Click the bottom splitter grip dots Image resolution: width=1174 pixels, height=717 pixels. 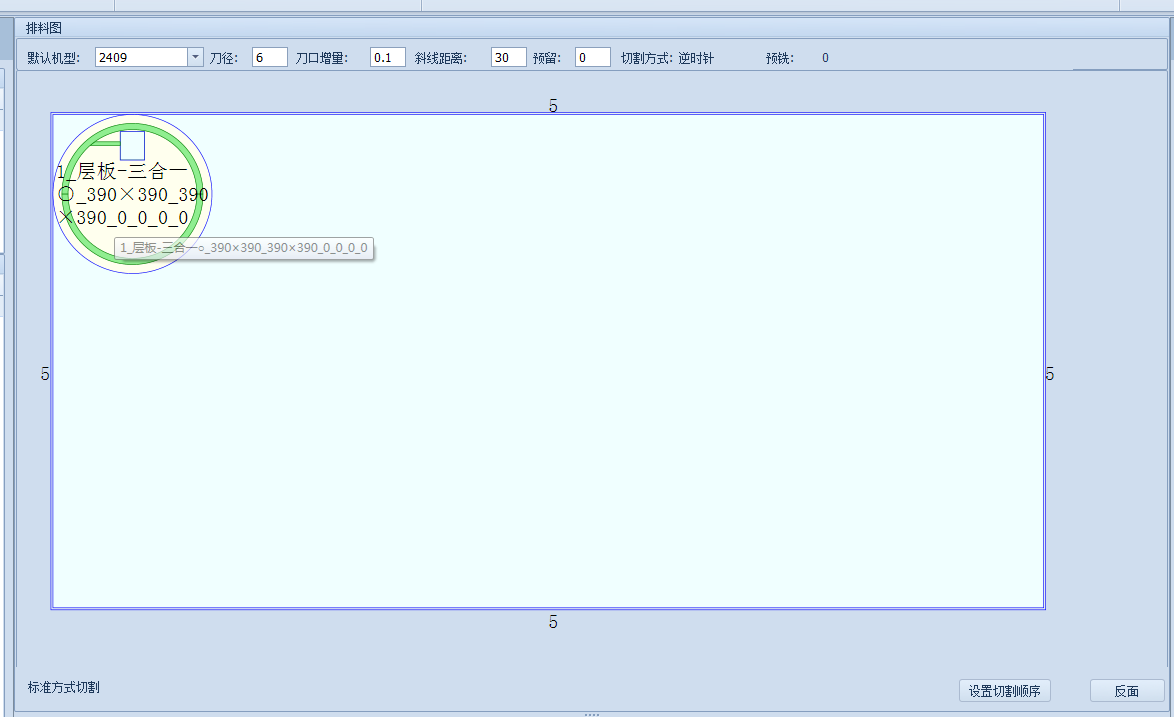pyautogui.click(x=591, y=714)
